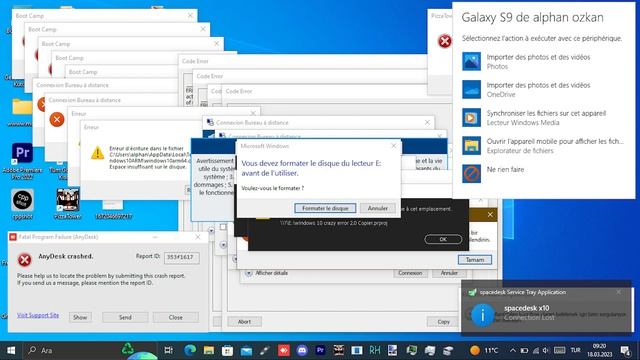Image resolution: width=640 pixels, height=360 pixels.
Task: Open the weather widget showing 11°C
Action: tap(484, 350)
